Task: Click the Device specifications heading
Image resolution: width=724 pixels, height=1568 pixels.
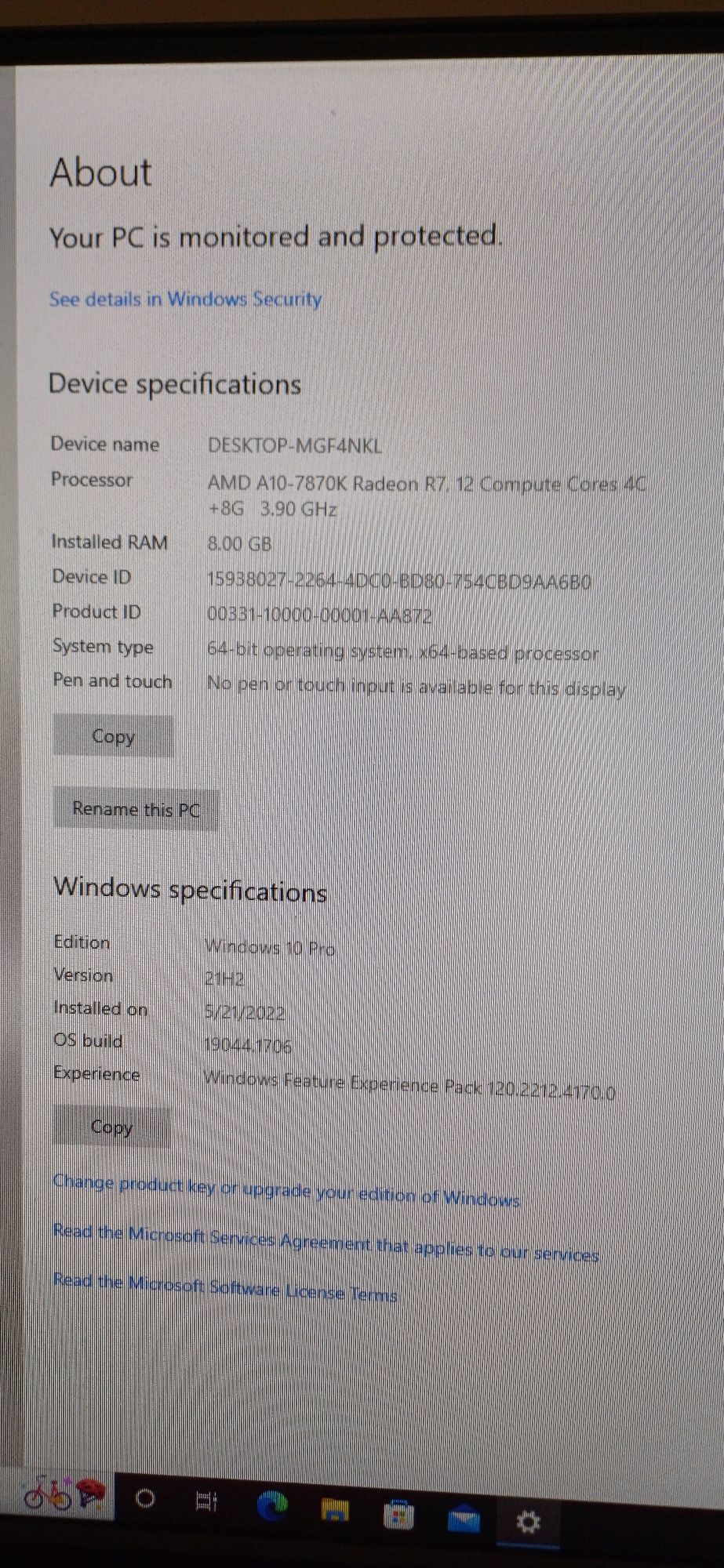Action: pyautogui.click(x=174, y=383)
